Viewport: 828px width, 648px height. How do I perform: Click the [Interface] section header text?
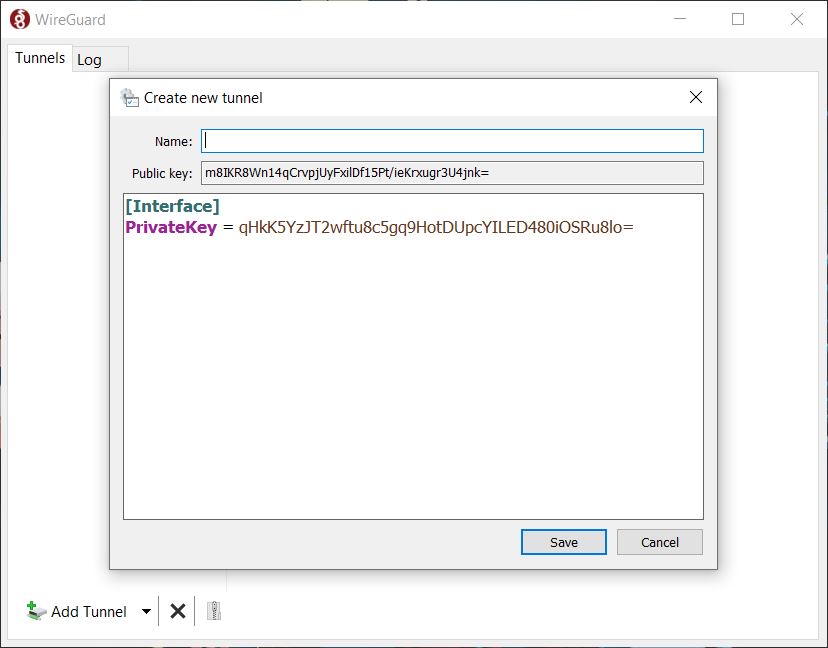172,206
